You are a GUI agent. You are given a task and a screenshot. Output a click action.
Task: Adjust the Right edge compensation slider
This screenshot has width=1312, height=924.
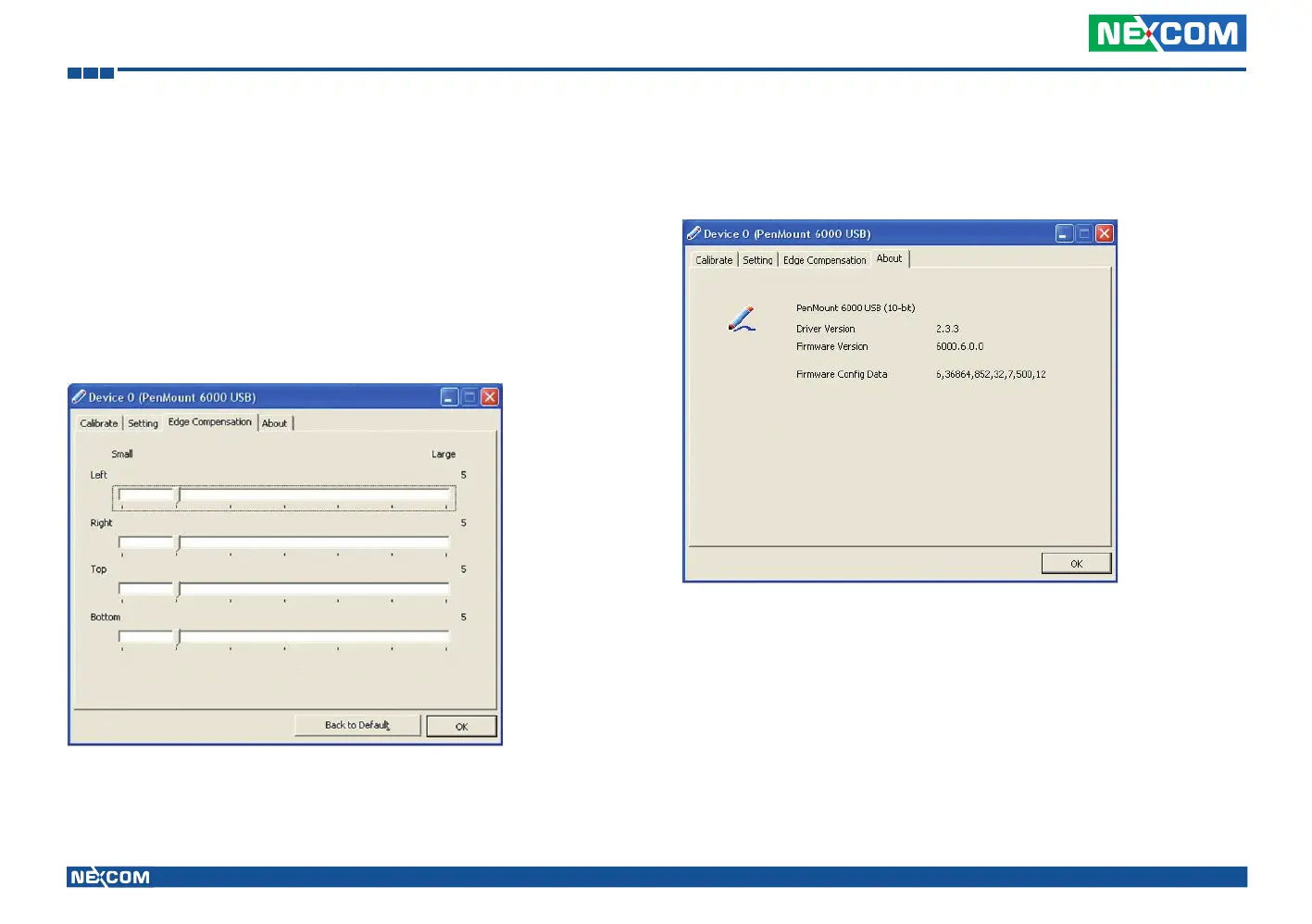(285, 543)
